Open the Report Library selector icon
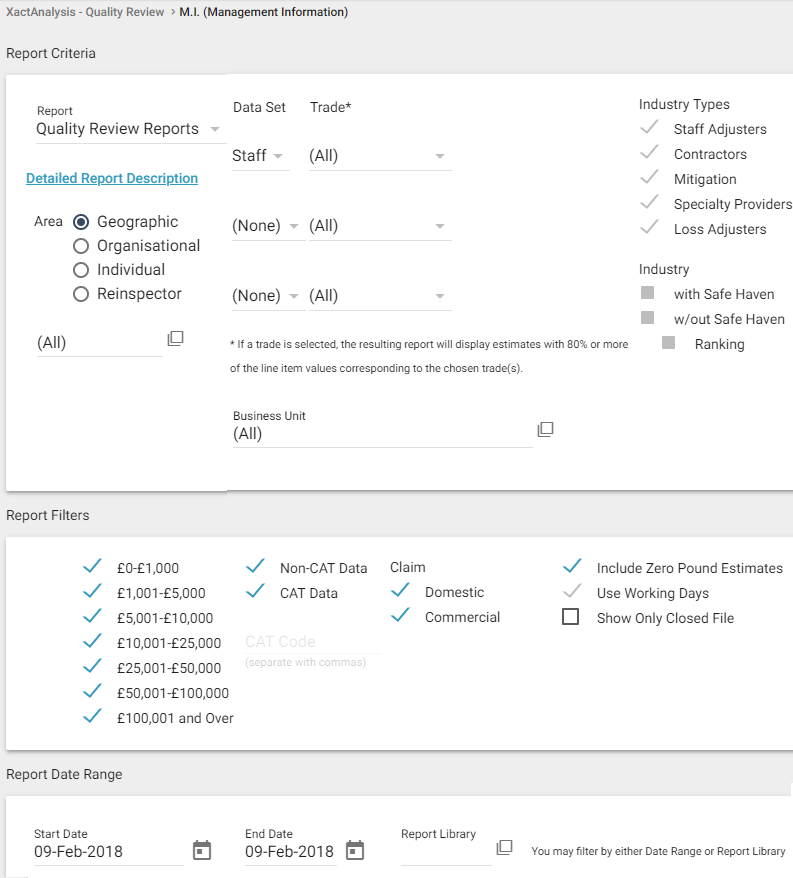Viewport: 793px width, 878px height. click(x=504, y=847)
